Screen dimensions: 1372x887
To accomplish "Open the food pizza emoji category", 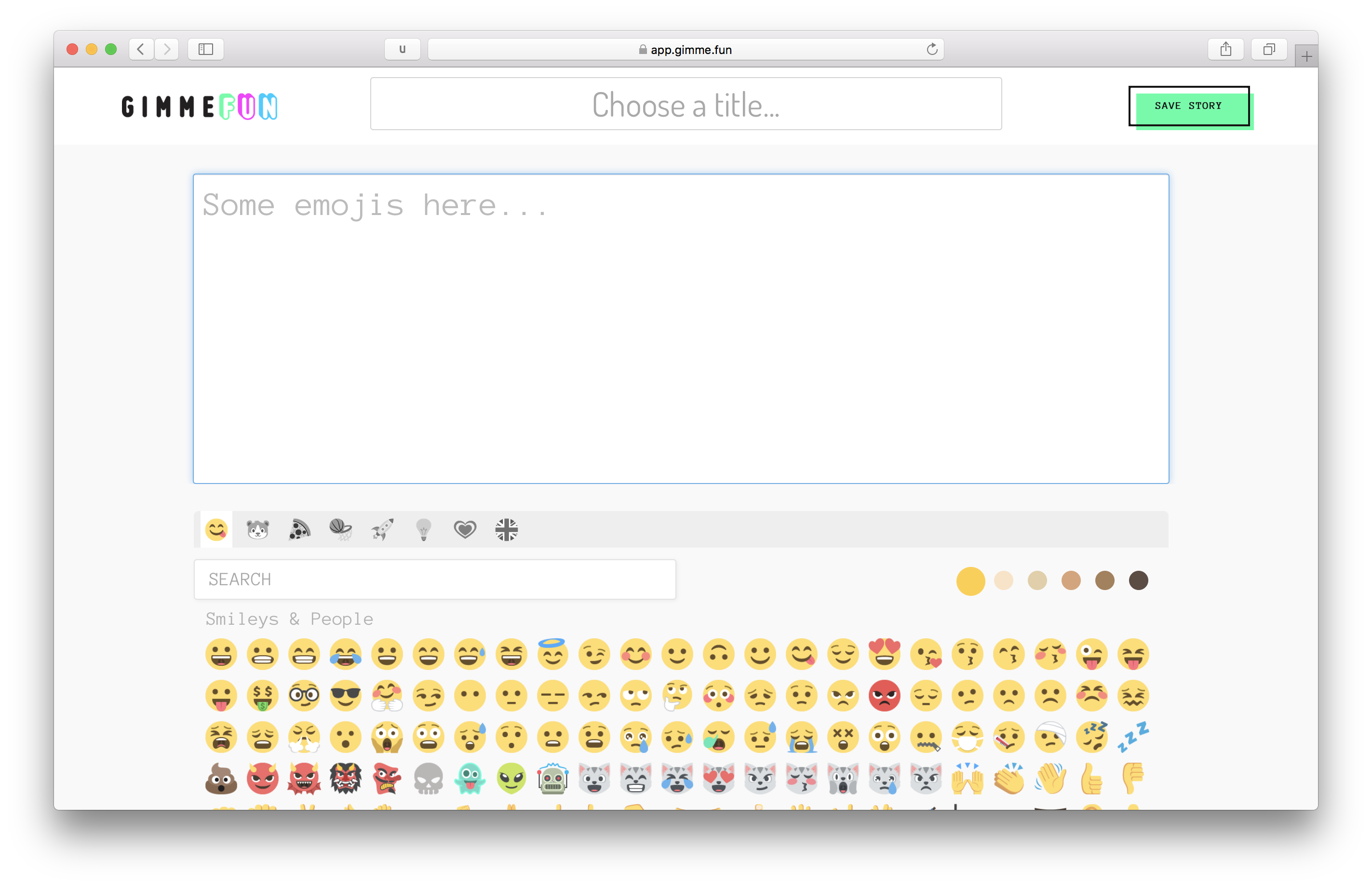I will point(299,529).
